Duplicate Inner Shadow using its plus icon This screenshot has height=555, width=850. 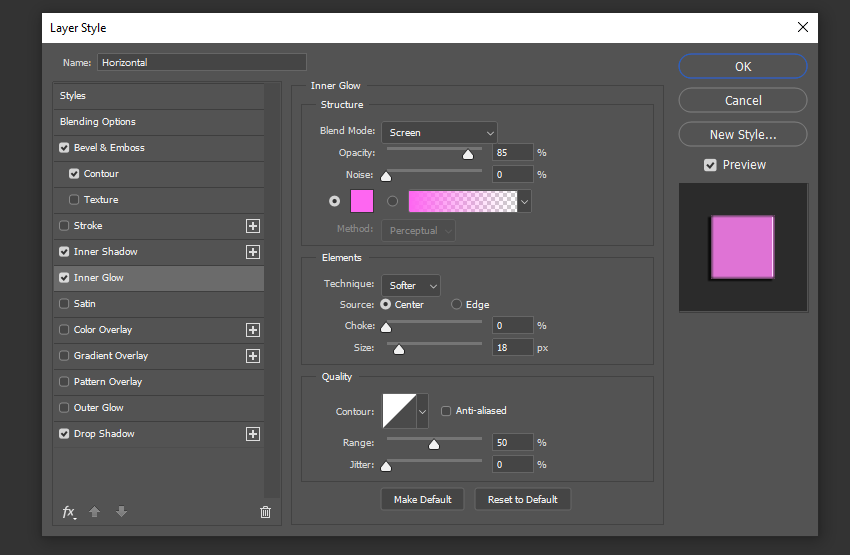(253, 252)
